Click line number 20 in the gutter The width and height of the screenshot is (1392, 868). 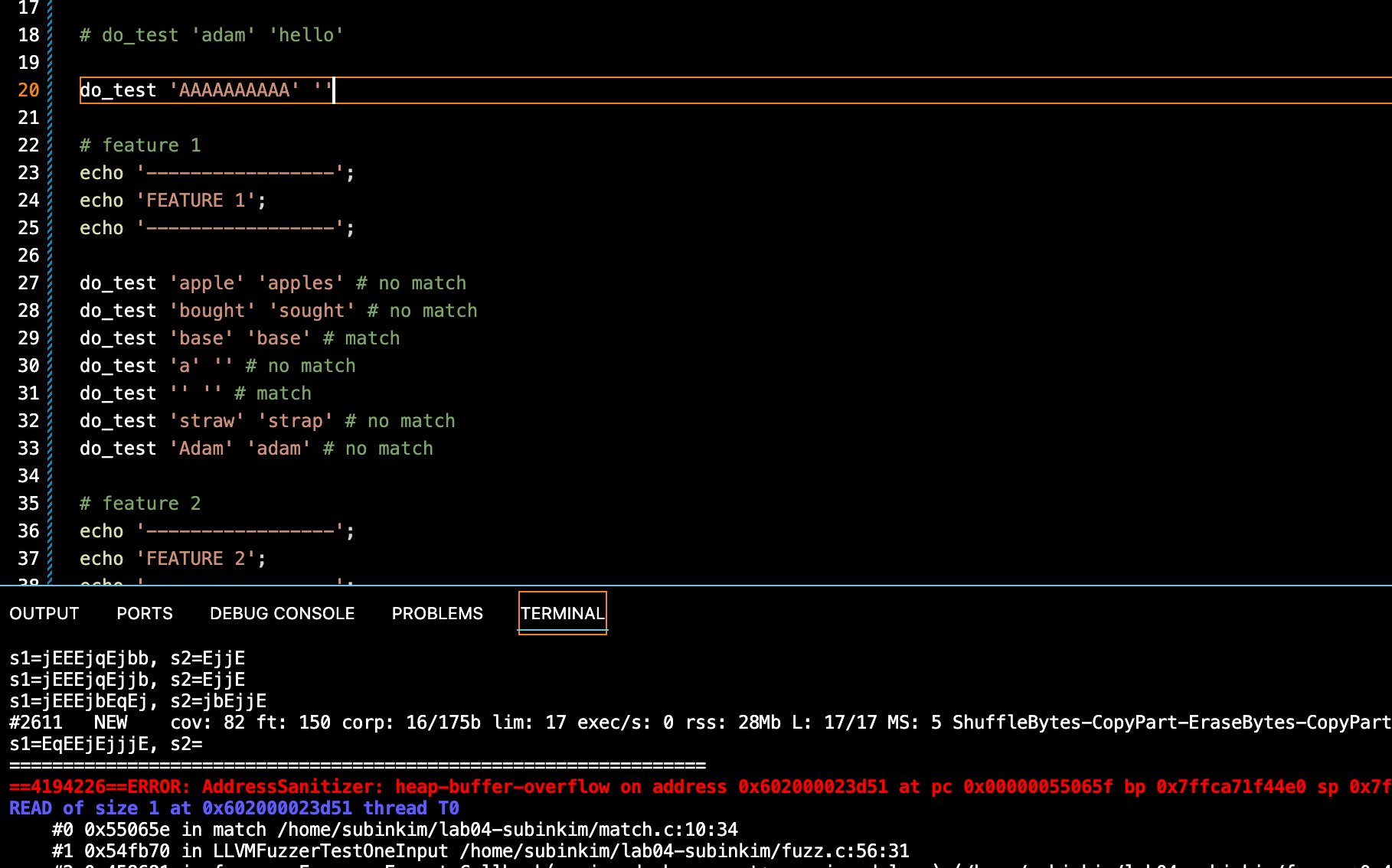28,90
